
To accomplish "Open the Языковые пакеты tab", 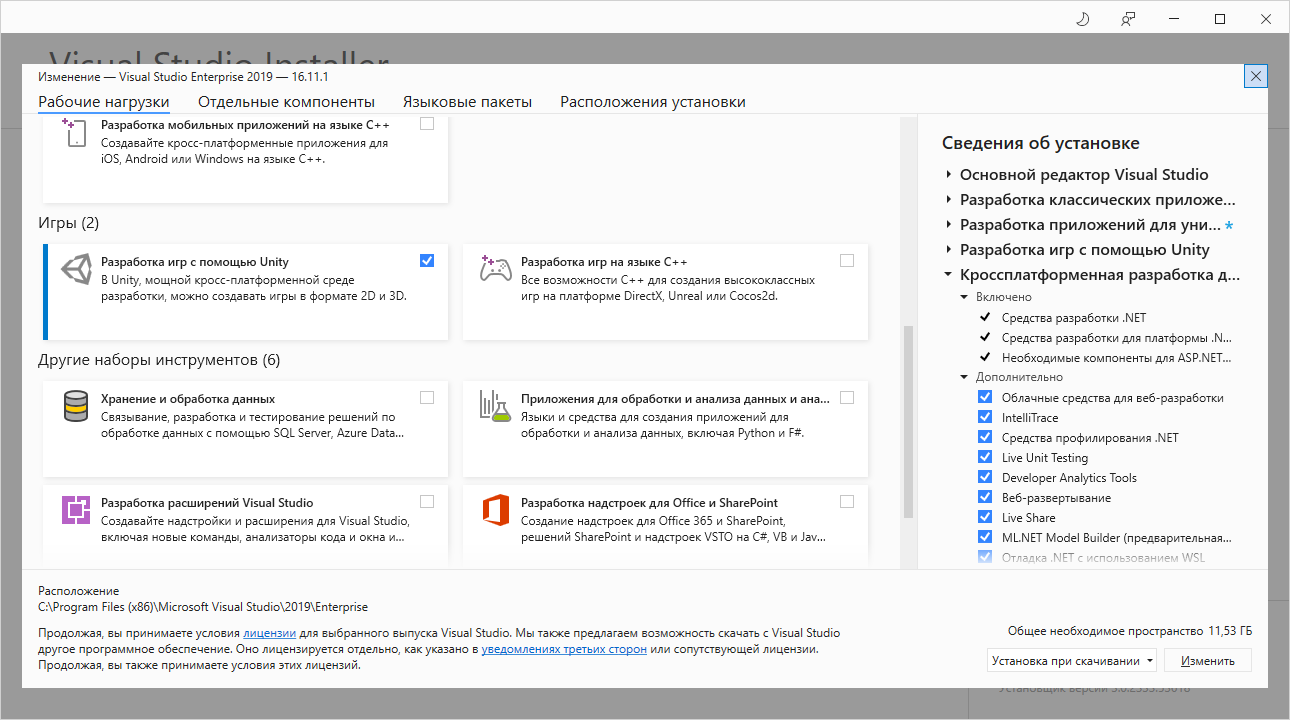I will click(x=467, y=102).
